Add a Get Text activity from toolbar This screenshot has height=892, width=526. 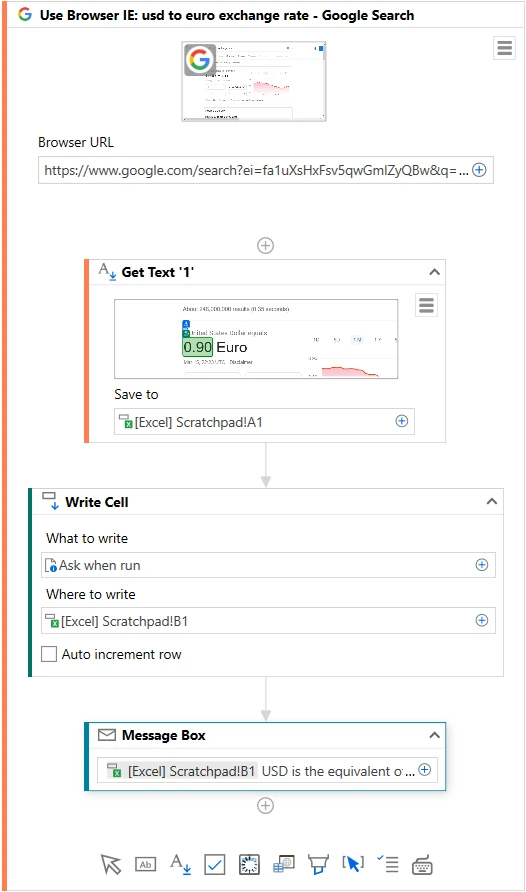pos(180,864)
